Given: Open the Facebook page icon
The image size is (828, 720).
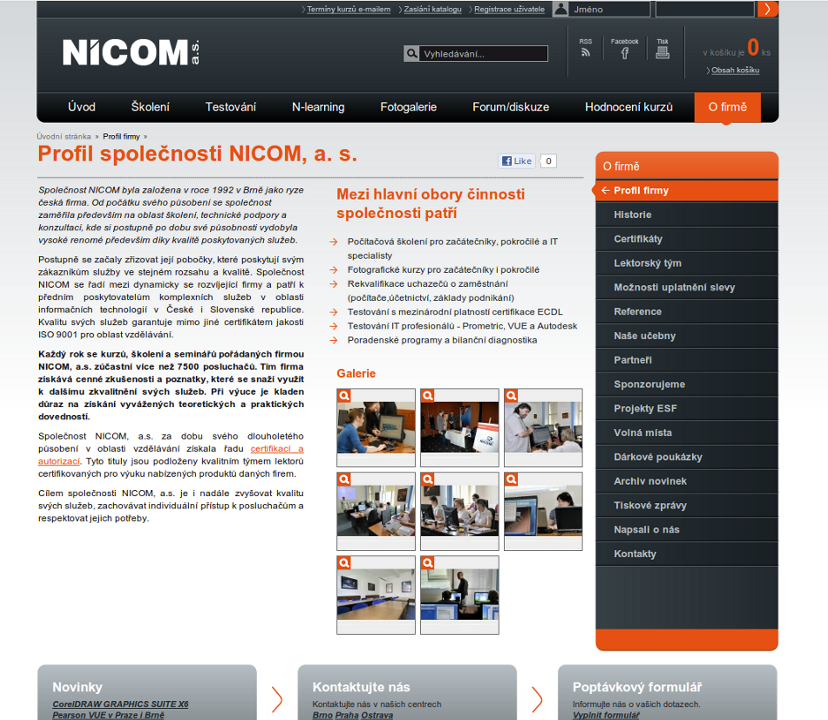Looking at the screenshot, I should point(625,53).
